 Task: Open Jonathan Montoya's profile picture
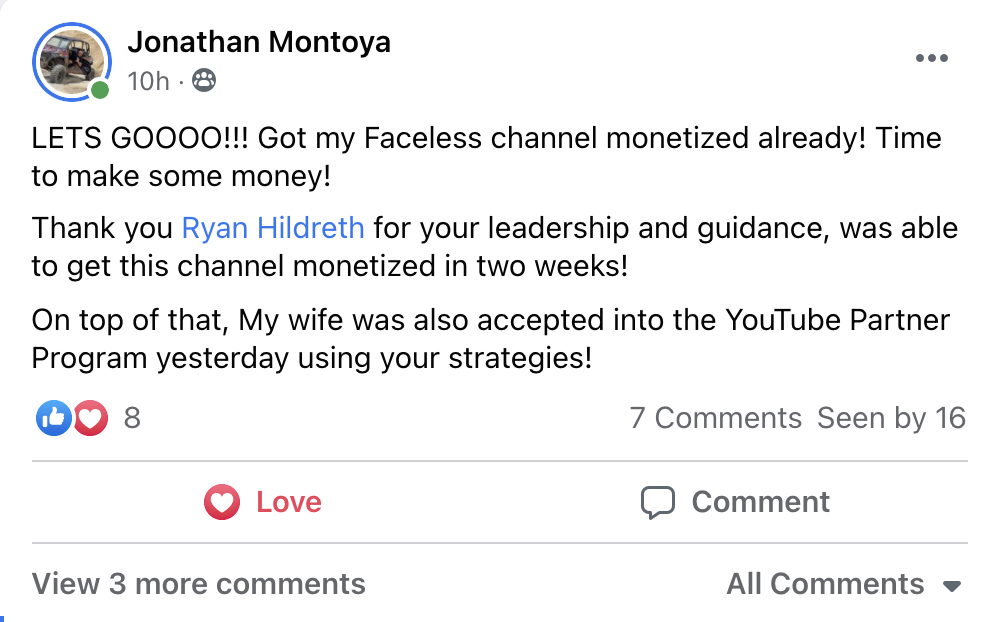coord(71,61)
